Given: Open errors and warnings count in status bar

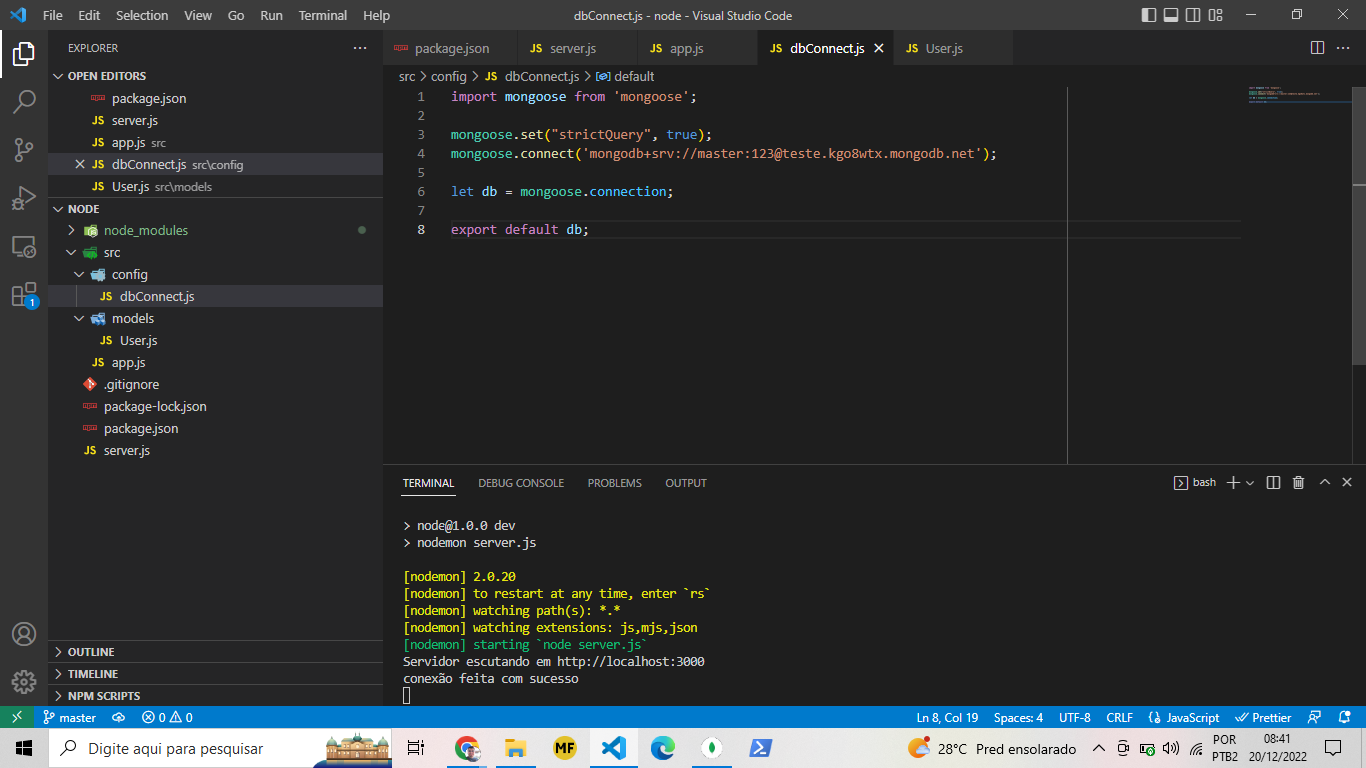Looking at the screenshot, I should click(x=167, y=717).
